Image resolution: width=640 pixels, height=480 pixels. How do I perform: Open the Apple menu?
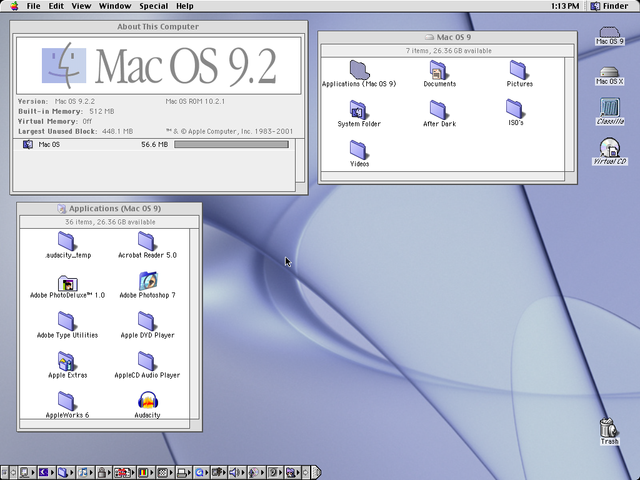click(14, 6)
